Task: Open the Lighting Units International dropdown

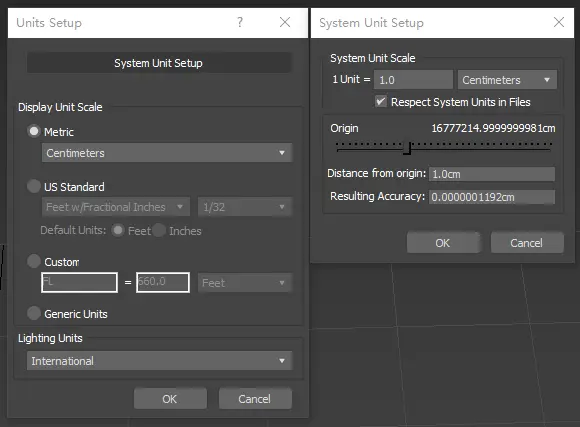Action: (x=159, y=361)
